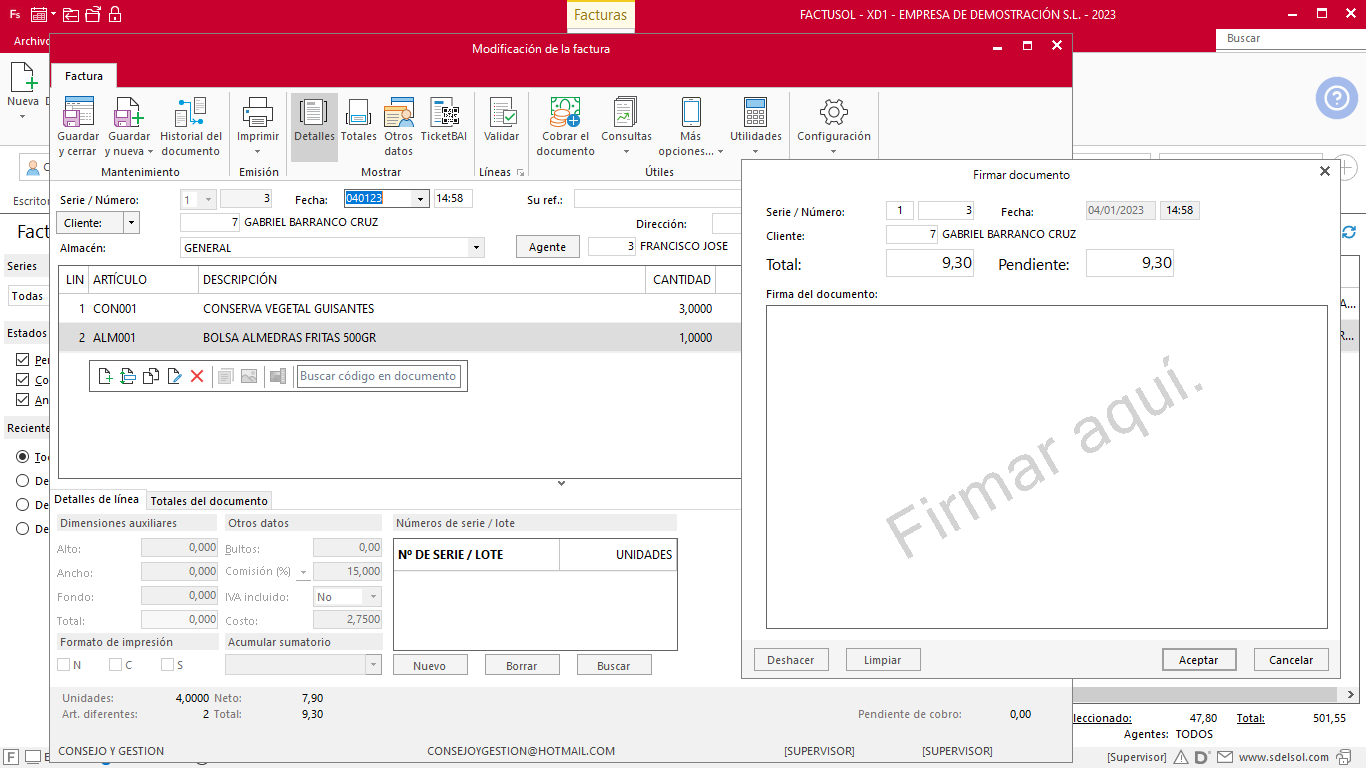Select the Factura ribbon tab
Viewport: 1366px width, 768px height.
pyautogui.click(x=84, y=76)
